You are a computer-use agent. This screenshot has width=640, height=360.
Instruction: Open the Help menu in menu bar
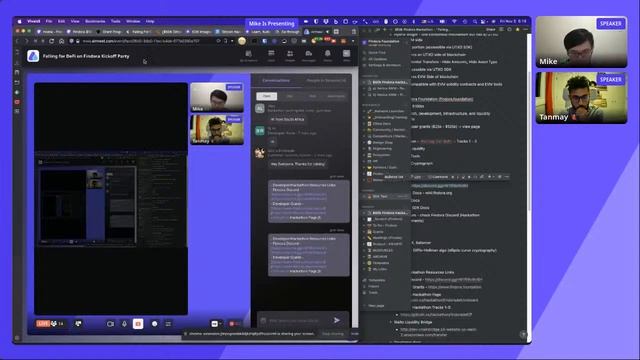tap(150, 21)
